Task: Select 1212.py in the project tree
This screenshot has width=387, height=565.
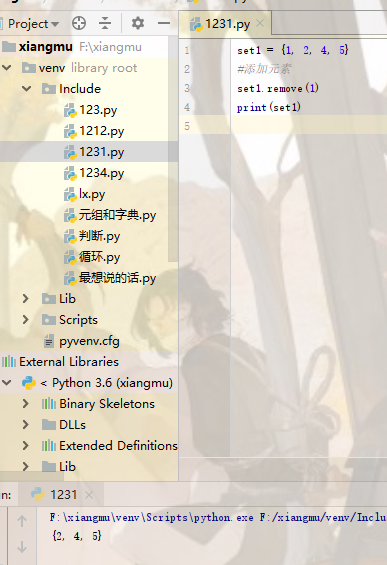Action: tap(102, 131)
